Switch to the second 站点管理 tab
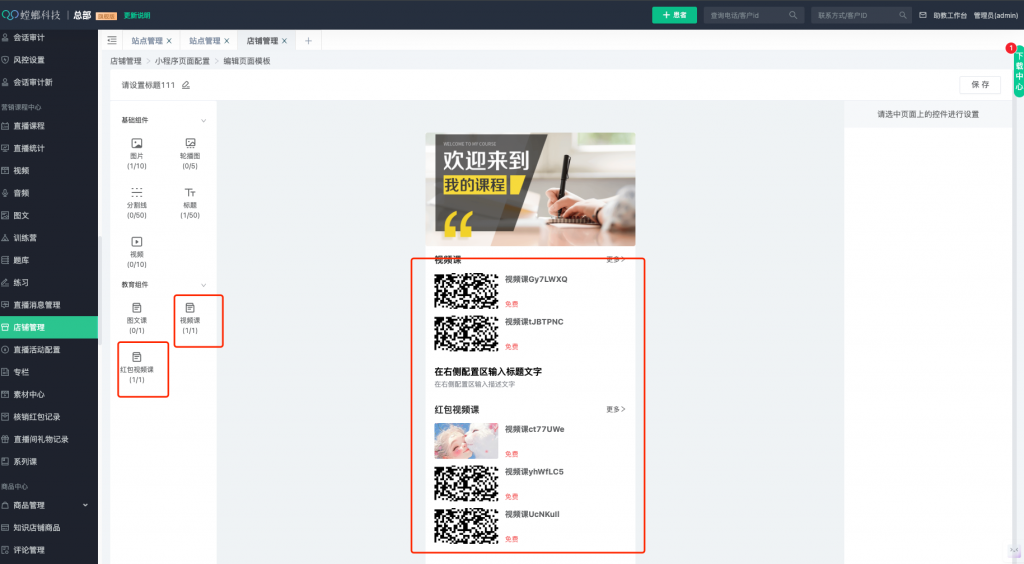1024x564 pixels. (204, 40)
